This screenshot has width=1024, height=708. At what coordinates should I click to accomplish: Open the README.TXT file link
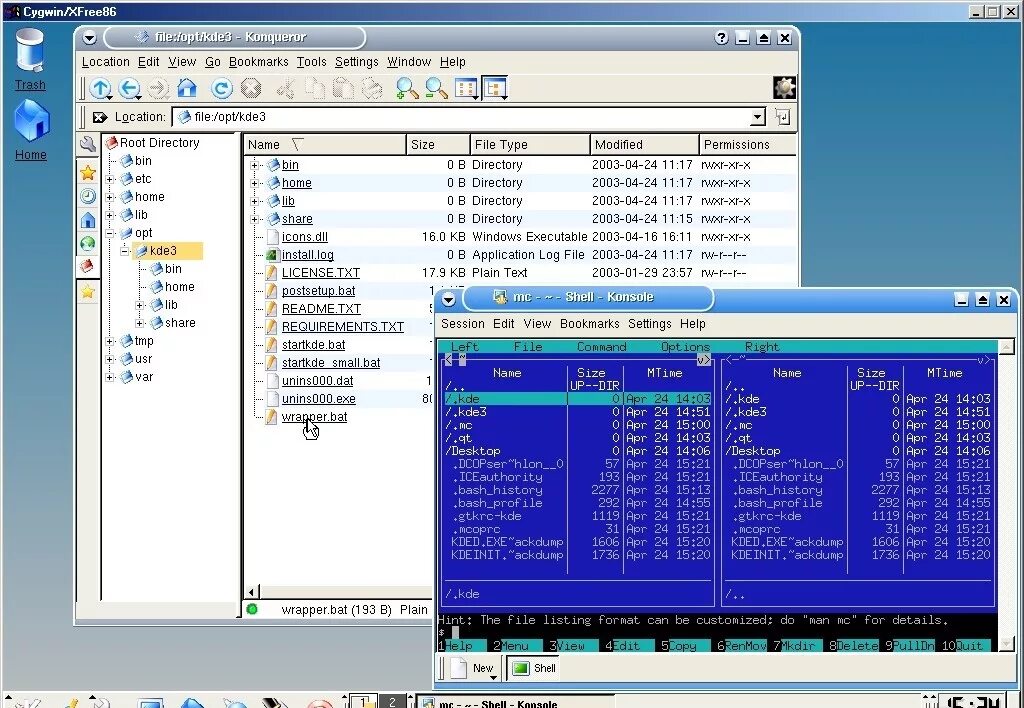321,309
